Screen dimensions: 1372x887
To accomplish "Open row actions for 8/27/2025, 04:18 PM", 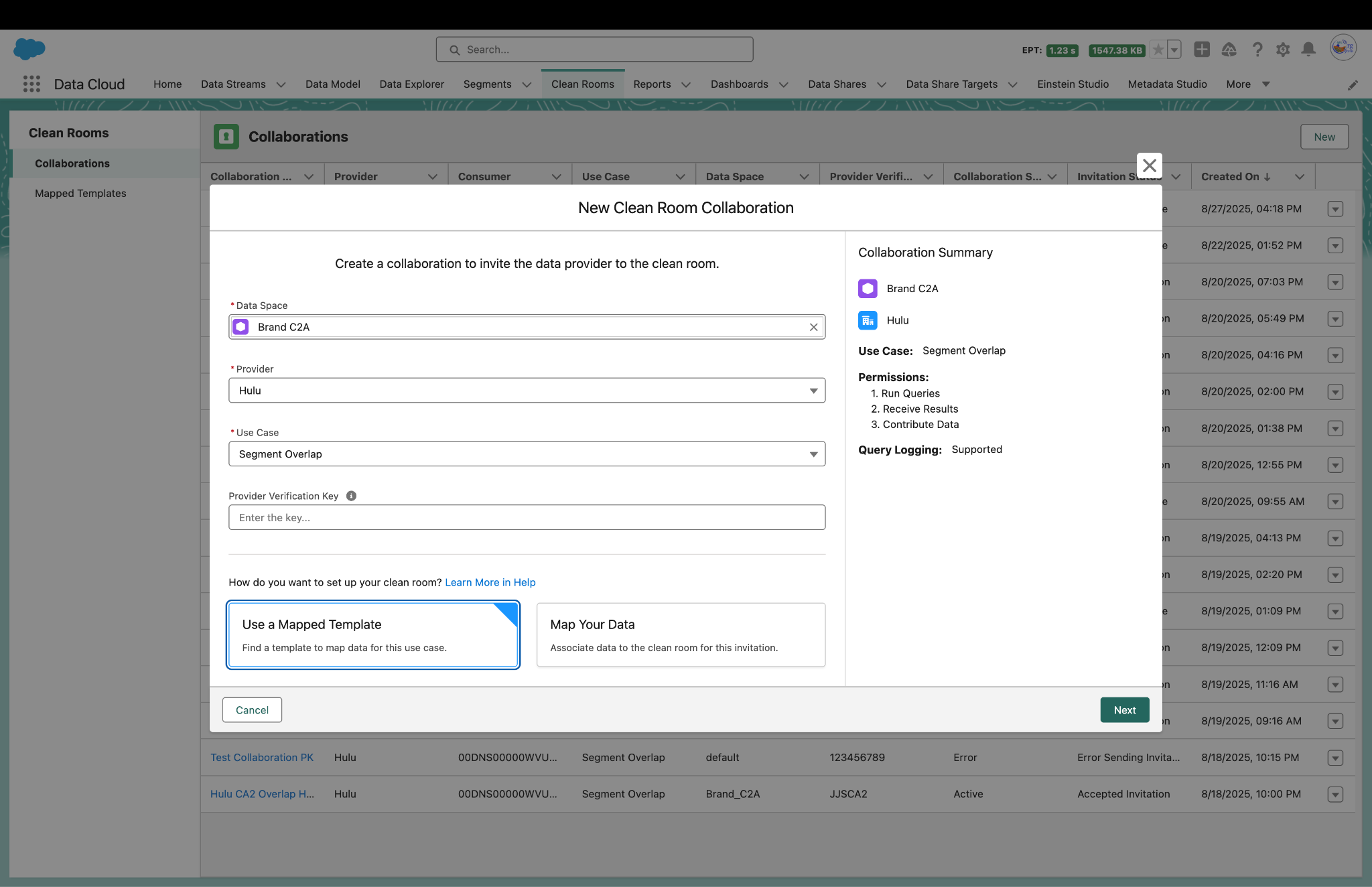I will click(x=1335, y=209).
